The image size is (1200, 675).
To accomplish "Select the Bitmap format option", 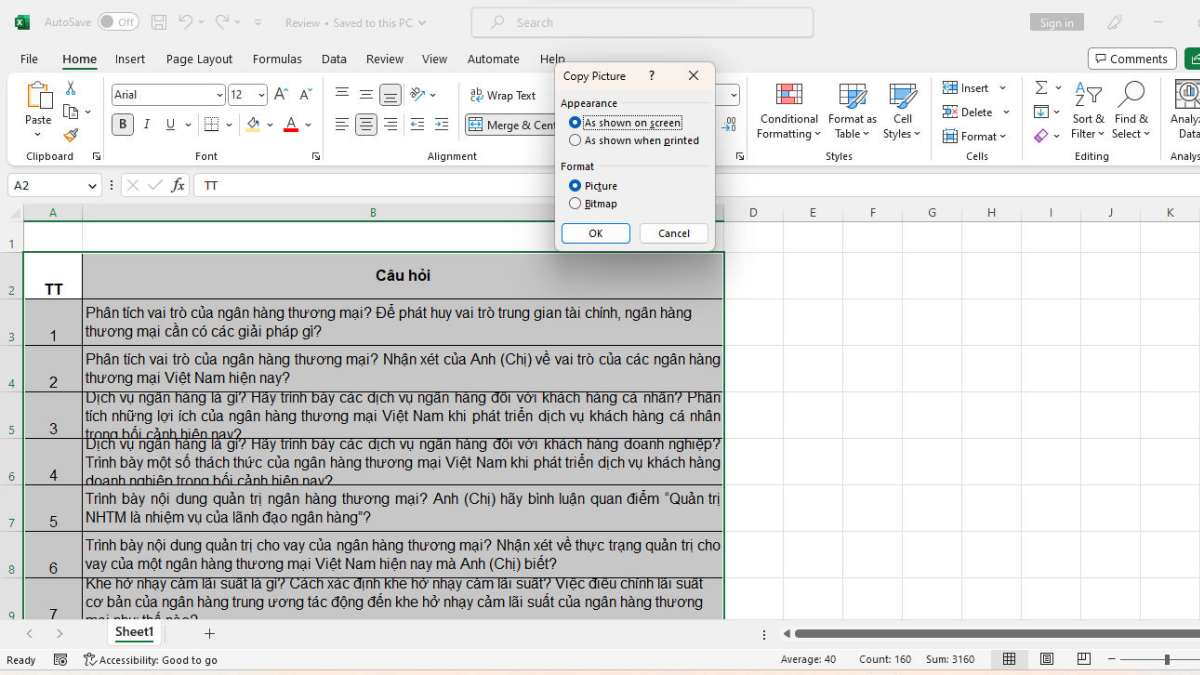I will tap(593, 204).
